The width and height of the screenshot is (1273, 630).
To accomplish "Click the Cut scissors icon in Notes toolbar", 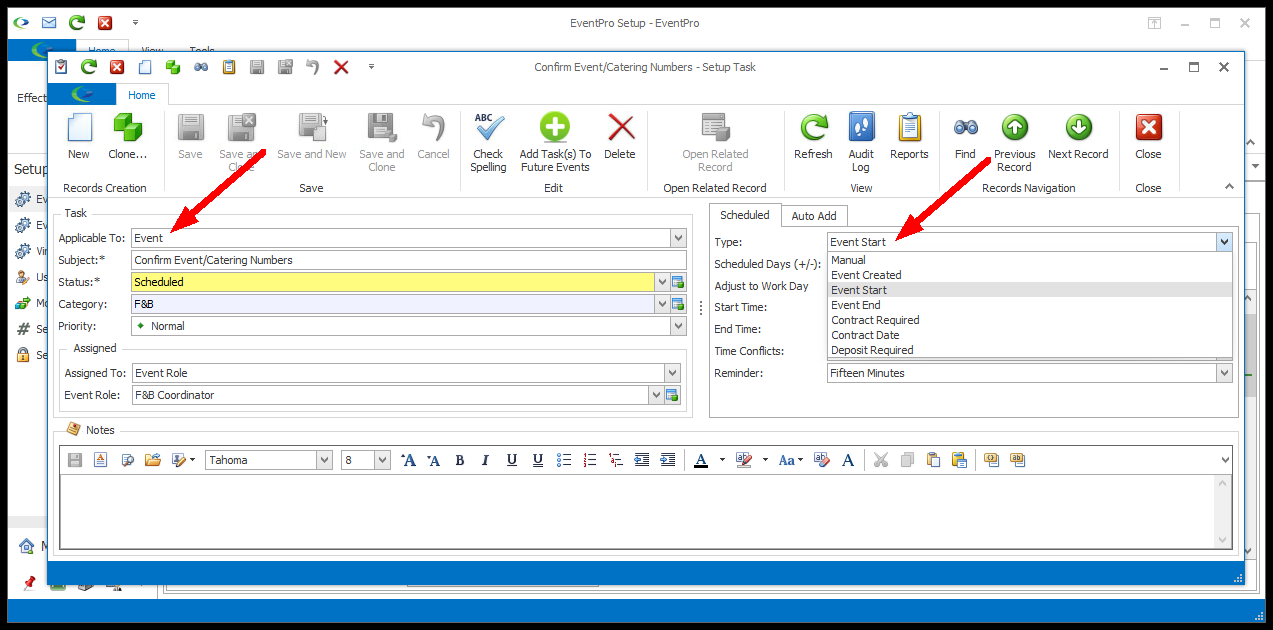I will click(881, 460).
